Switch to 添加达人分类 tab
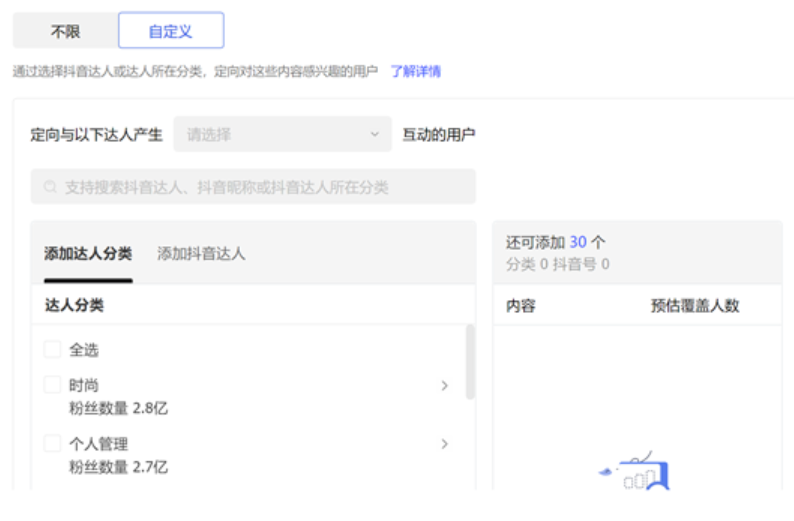This screenshot has width=794, height=521. (x=88, y=253)
